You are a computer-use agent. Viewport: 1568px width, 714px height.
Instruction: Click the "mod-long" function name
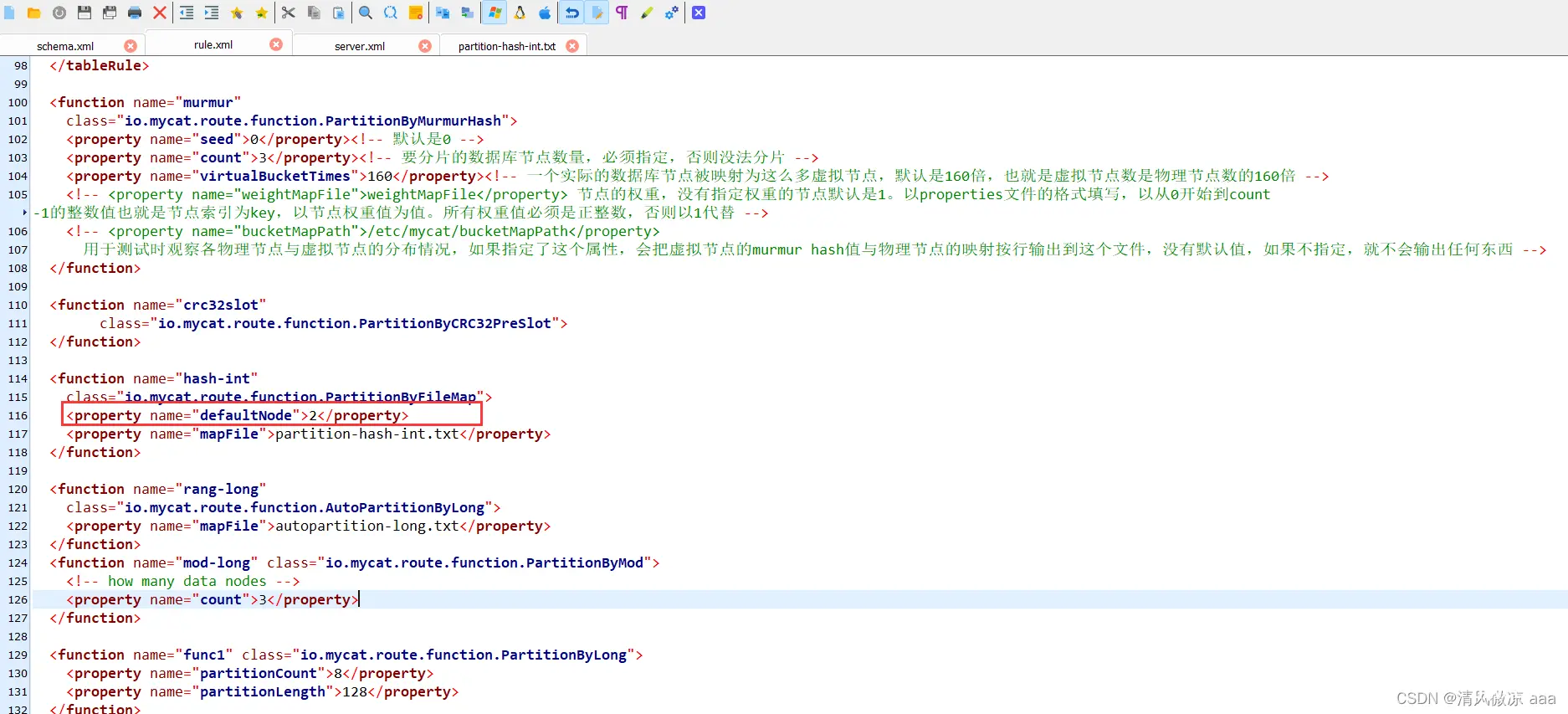point(217,562)
